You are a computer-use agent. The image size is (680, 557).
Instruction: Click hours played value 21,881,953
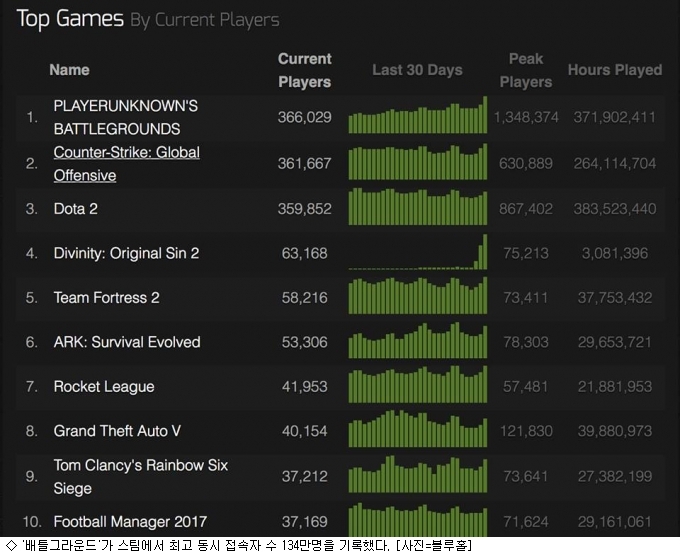click(x=615, y=387)
